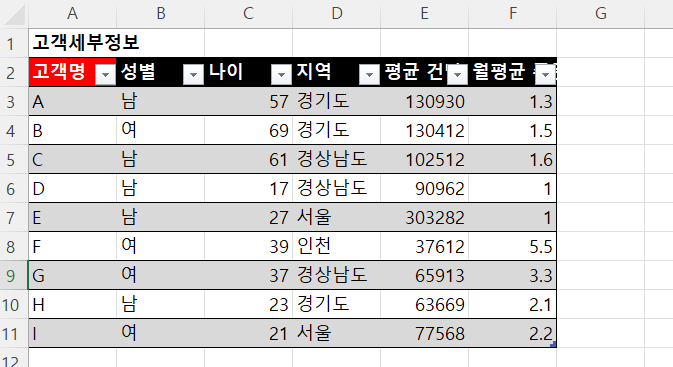This screenshot has width=673, height=367.
Task: Click the 고객세부정보 title cell
Action: point(73,43)
